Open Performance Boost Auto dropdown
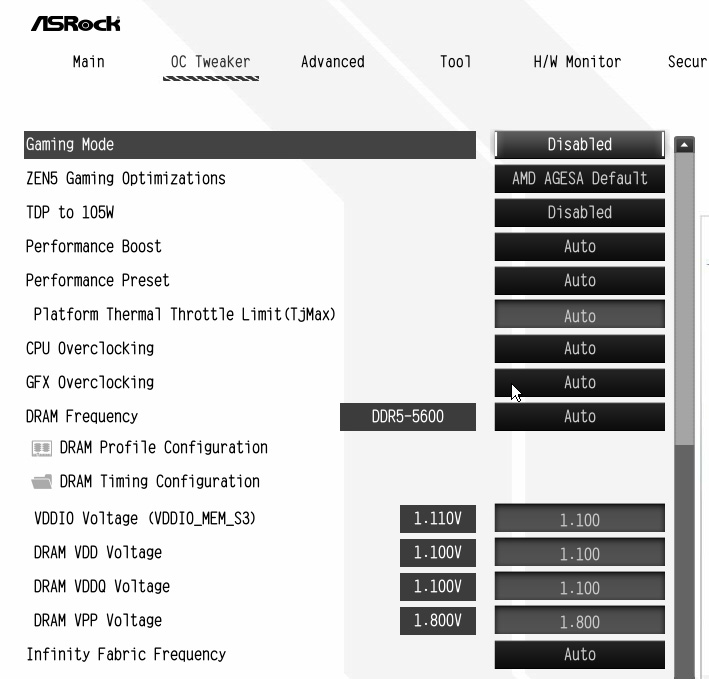709x679 pixels. coord(580,247)
